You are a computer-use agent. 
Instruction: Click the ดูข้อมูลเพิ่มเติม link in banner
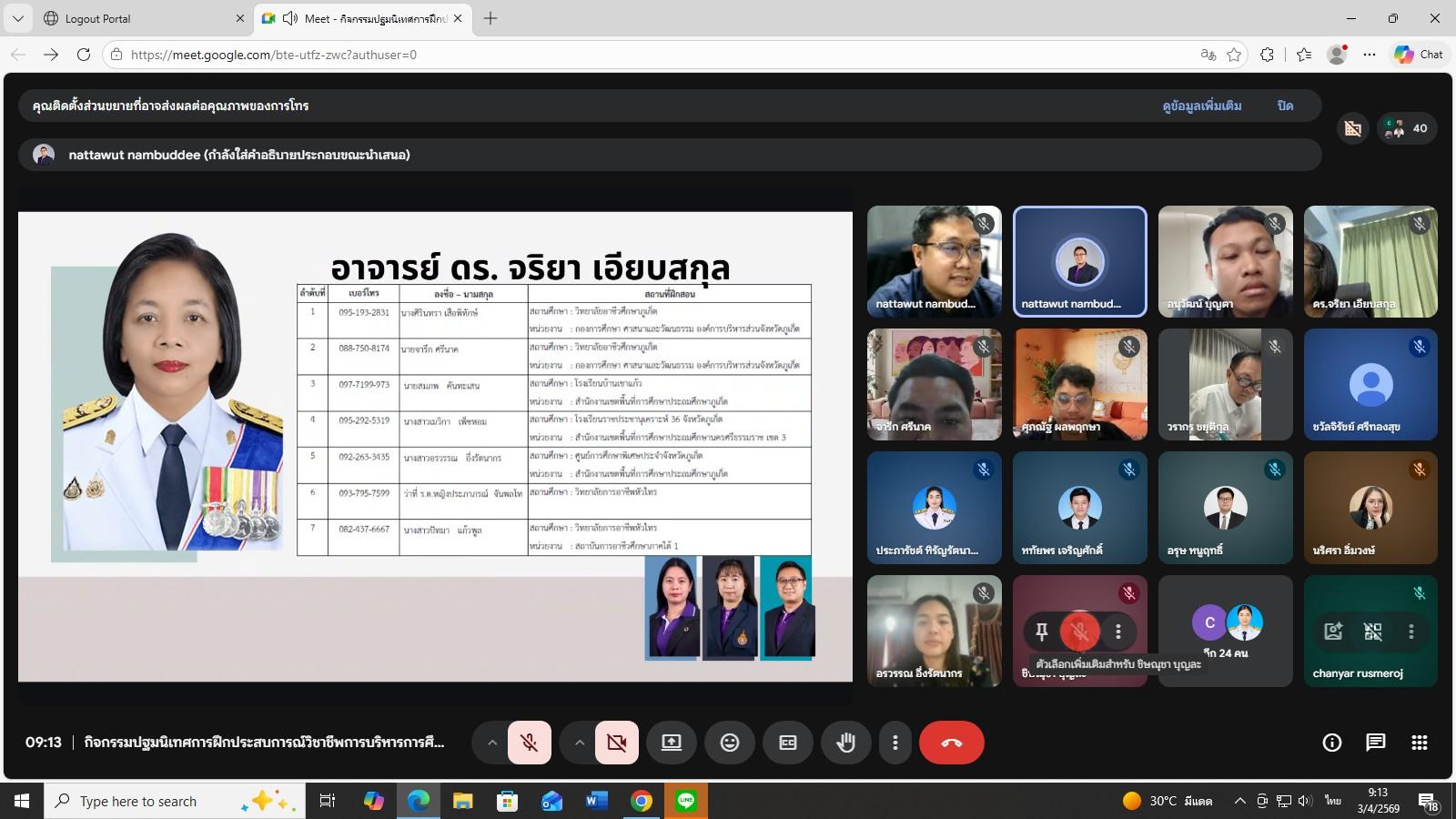[1201, 106]
